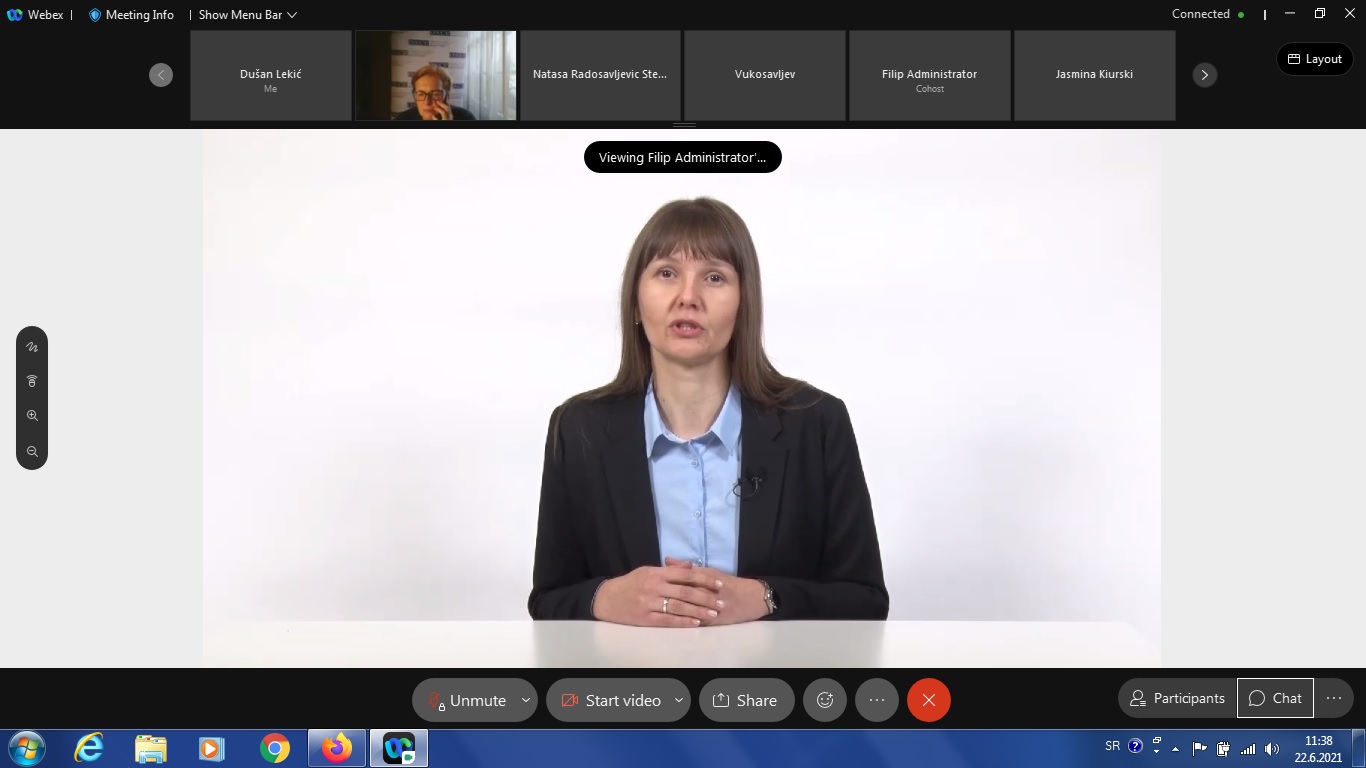Open Windows Media Player from taskbar
This screenshot has width=1366, height=768.
[211, 748]
